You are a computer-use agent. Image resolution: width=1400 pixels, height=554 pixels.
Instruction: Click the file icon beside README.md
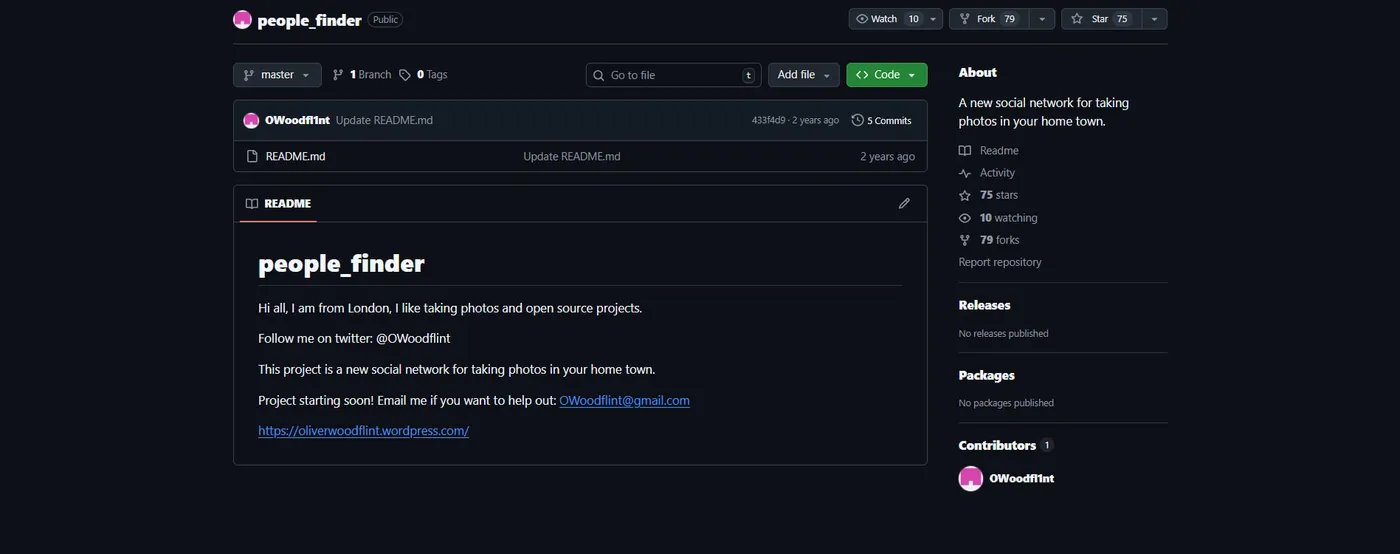point(252,156)
